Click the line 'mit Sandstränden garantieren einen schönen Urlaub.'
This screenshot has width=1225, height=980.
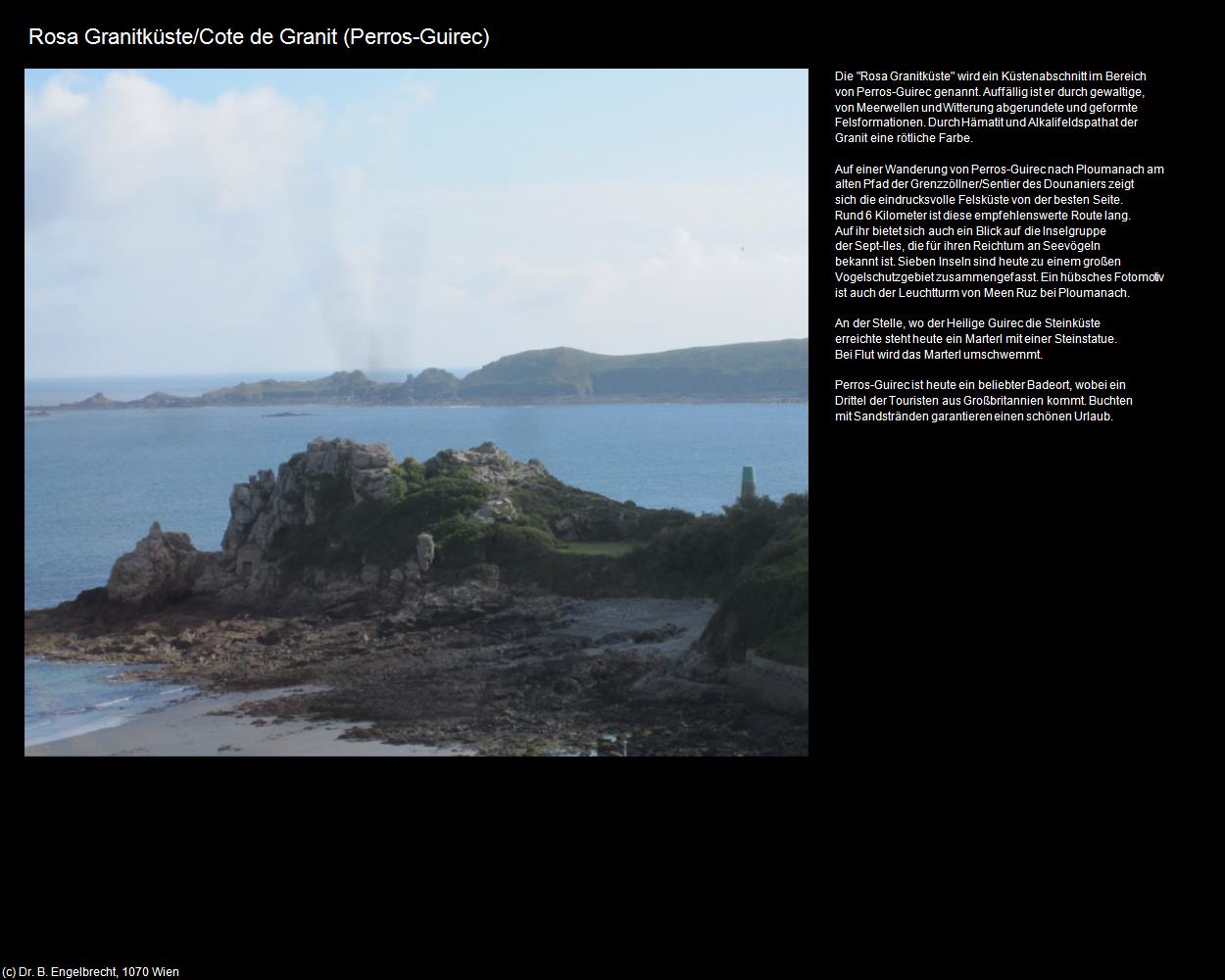(x=974, y=416)
